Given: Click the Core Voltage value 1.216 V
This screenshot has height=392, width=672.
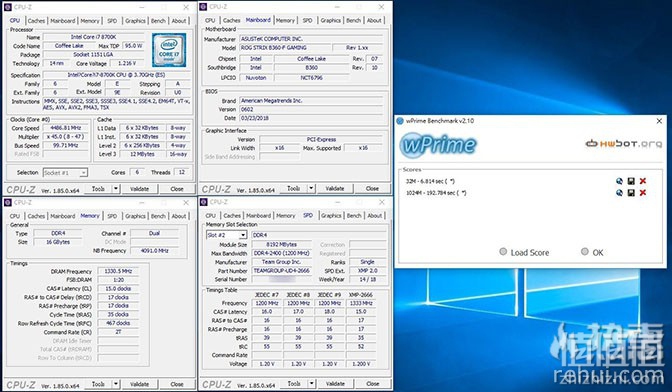Looking at the screenshot, I should click(127, 63).
